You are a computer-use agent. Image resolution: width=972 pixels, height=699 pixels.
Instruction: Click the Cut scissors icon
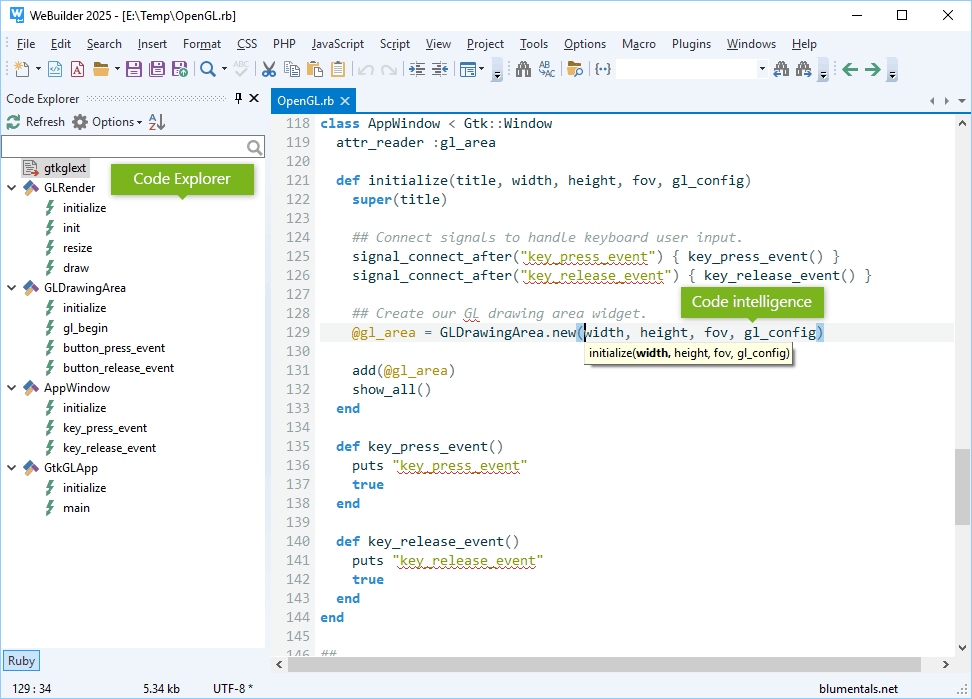268,69
